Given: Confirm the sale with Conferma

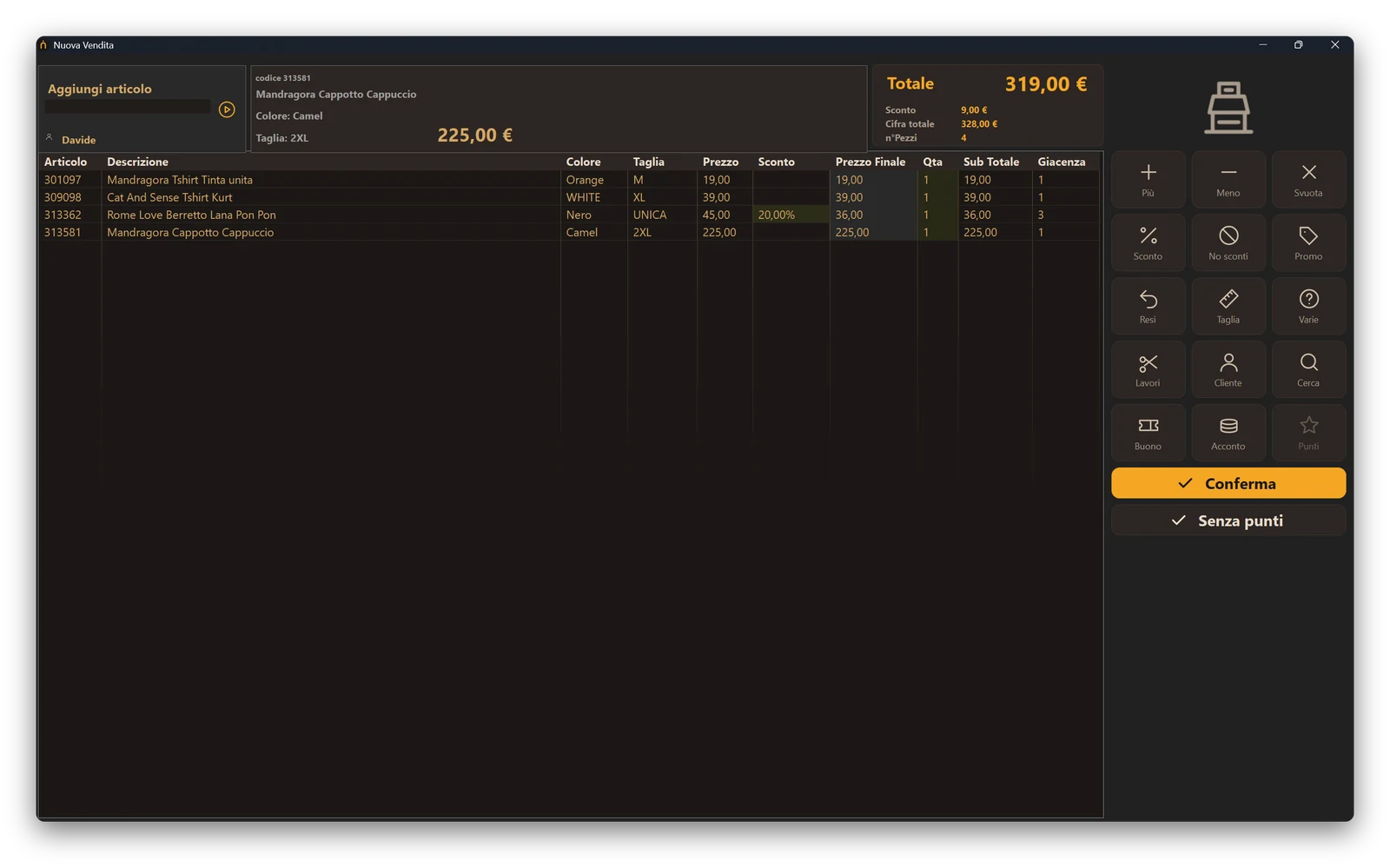Looking at the screenshot, I should (1228, 483).
